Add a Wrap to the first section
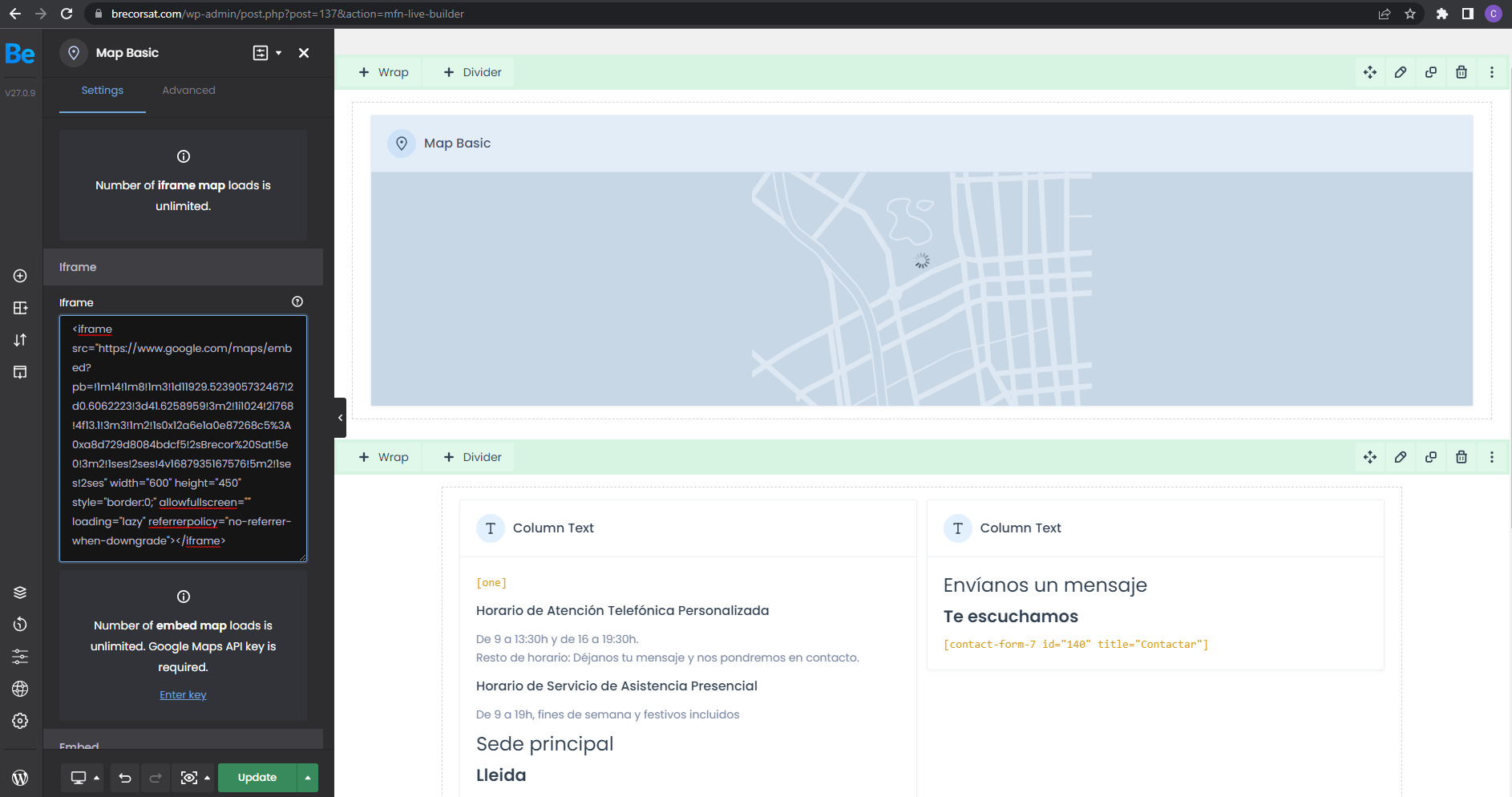 click(x=384, y=72)
